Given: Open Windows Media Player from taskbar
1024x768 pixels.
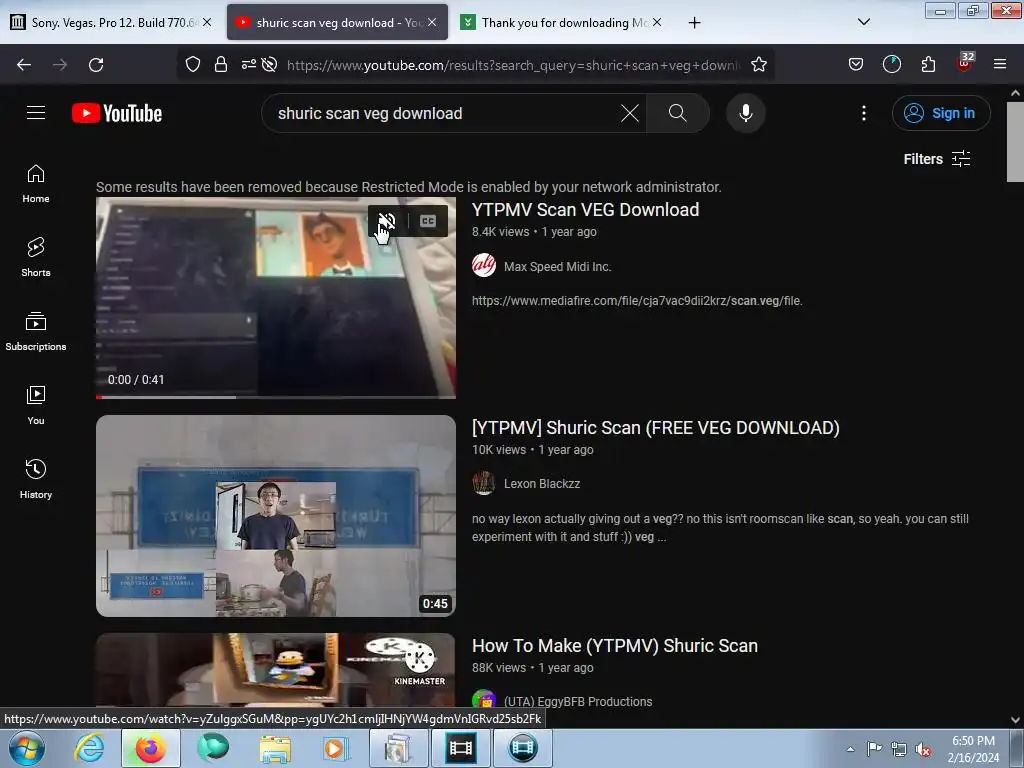Looking at the screenshot, I should [x=336, y=748].
